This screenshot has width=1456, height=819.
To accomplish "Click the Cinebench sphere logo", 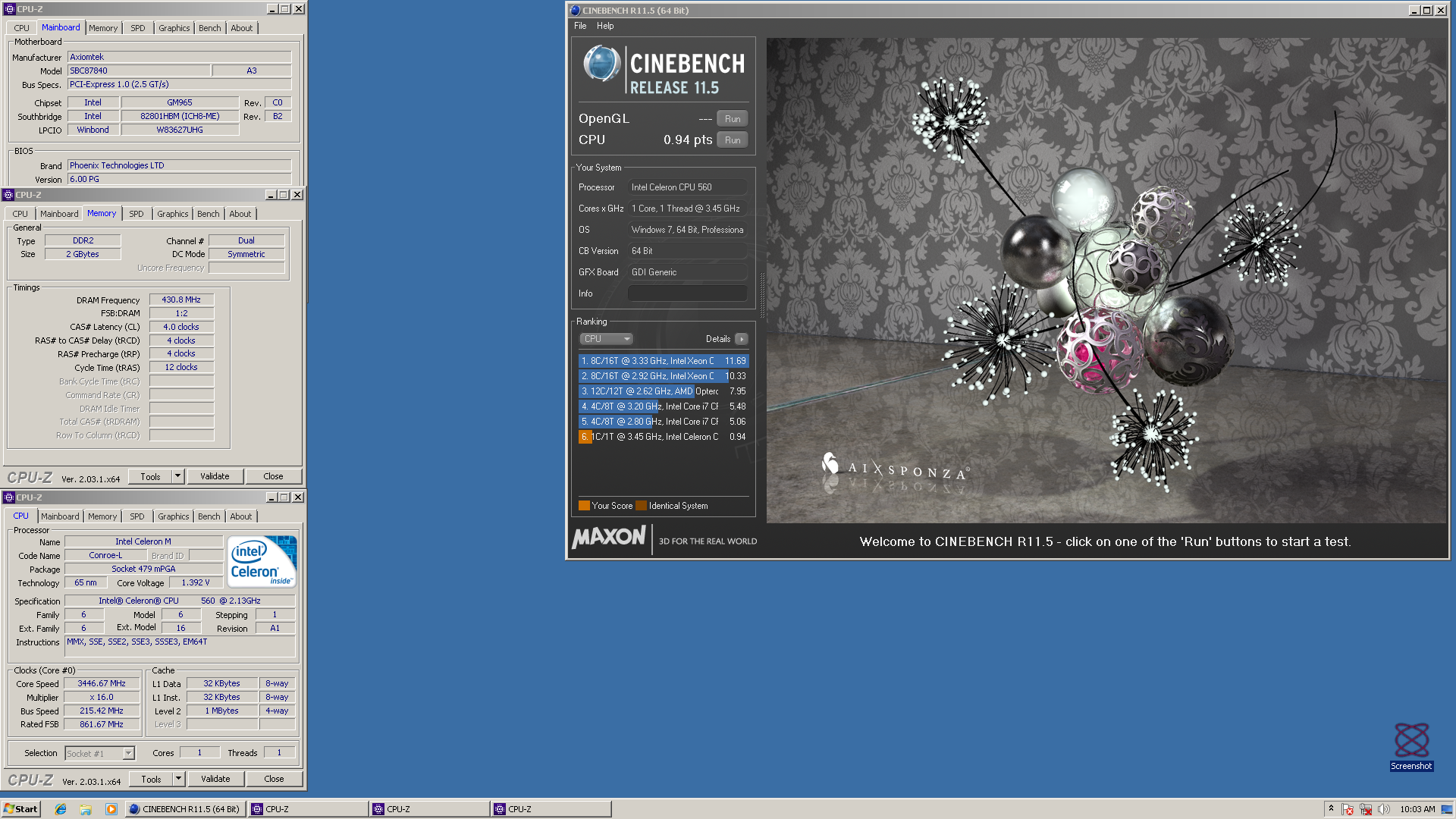I will [x=602, y=64].
